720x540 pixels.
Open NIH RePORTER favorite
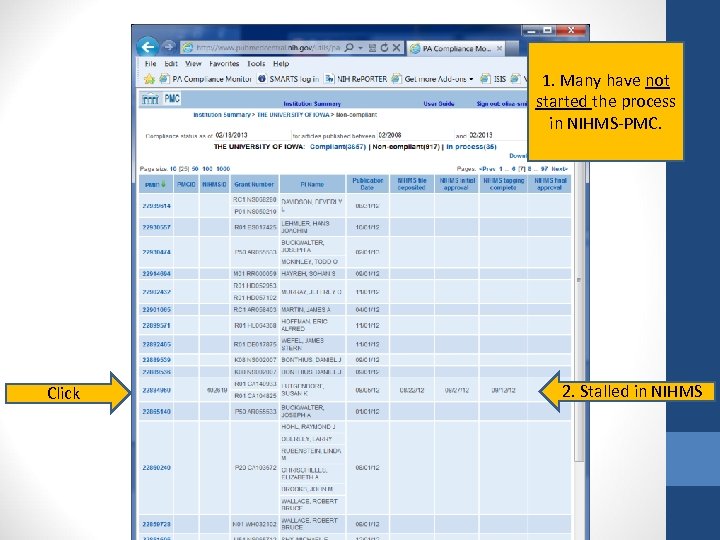pyautogui.click(x=356, y=79)
